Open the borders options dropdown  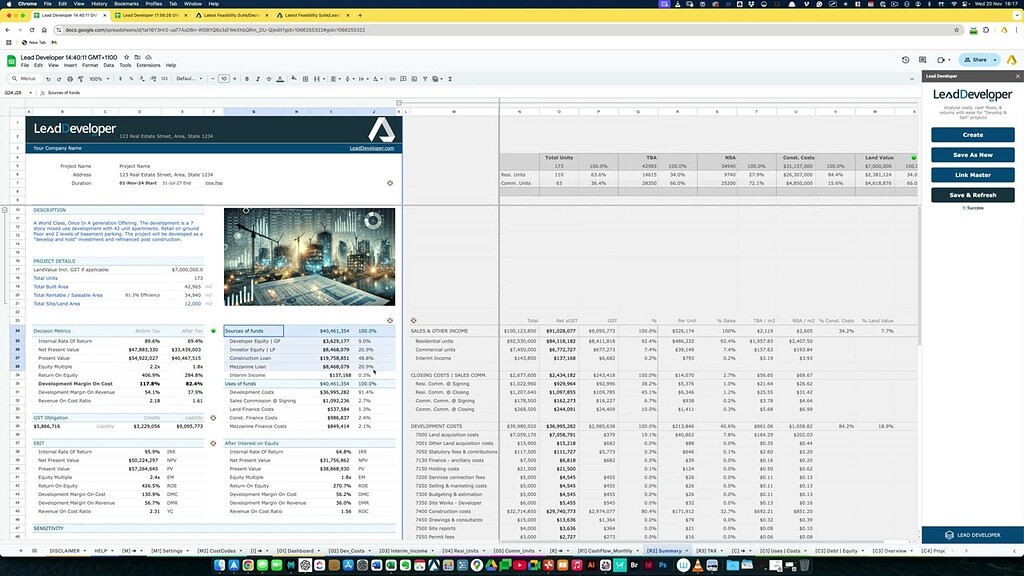coord(306,78)
